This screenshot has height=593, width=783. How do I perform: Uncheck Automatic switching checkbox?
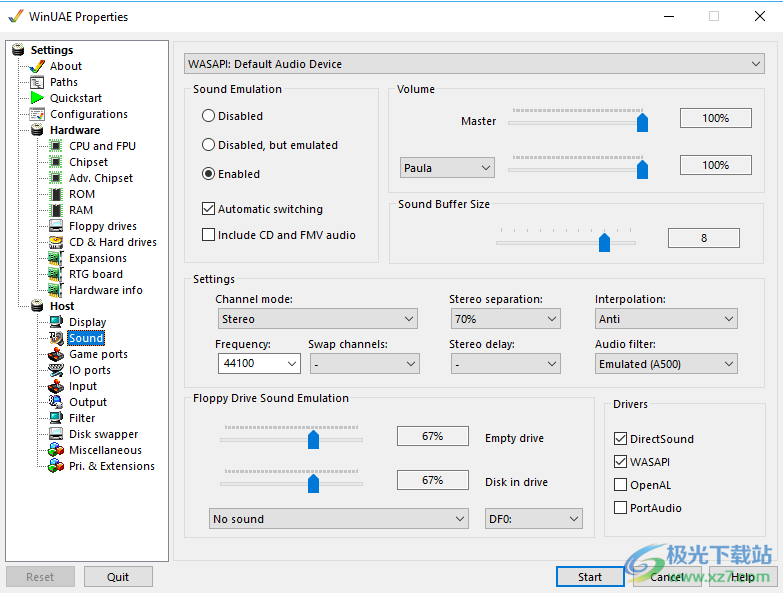(x=208, y=209)
